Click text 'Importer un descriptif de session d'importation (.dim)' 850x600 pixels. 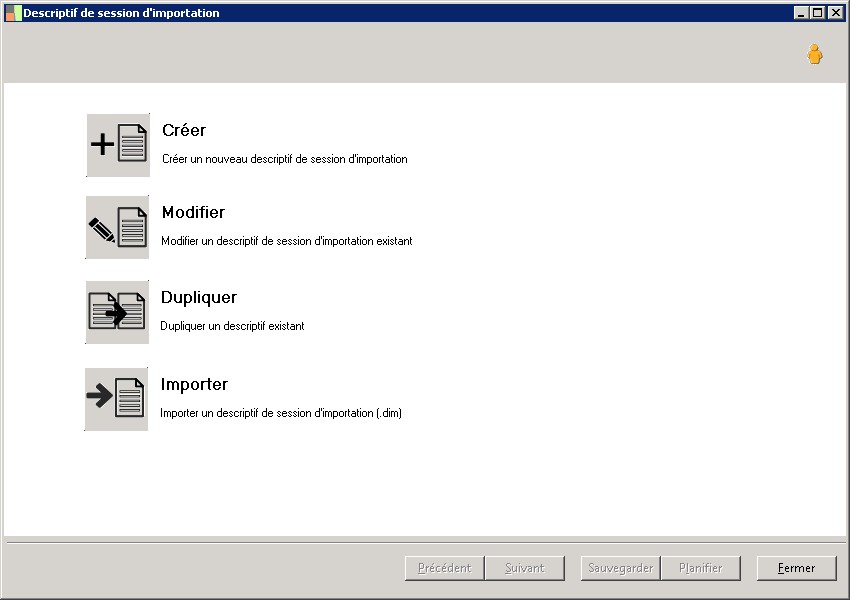click(x=281, y=413)
